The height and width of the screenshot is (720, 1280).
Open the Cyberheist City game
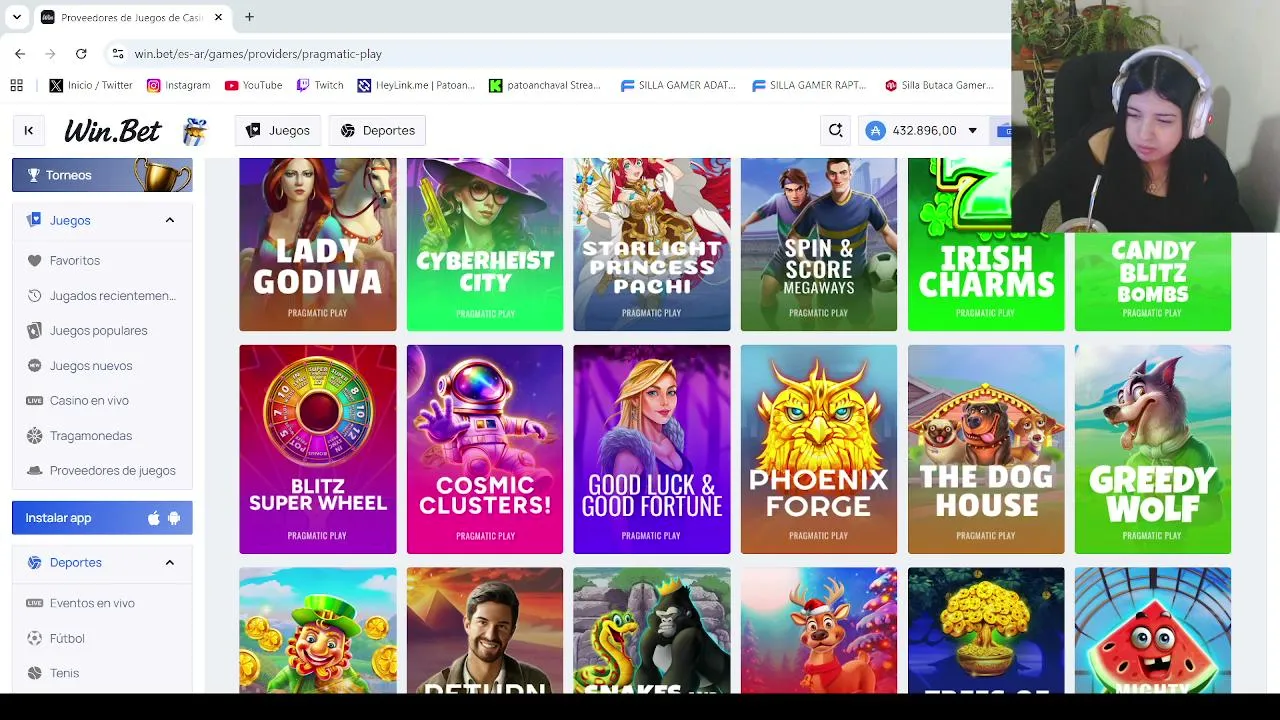(x=485, y=244)
